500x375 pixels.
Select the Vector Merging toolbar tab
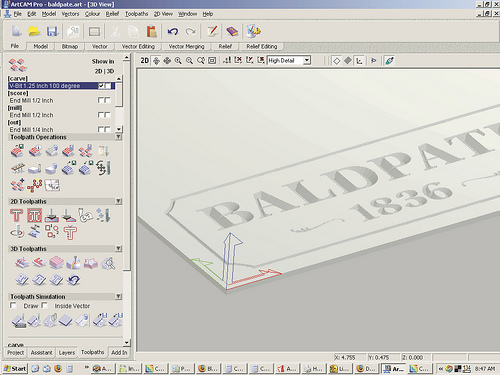click(186, 46)
